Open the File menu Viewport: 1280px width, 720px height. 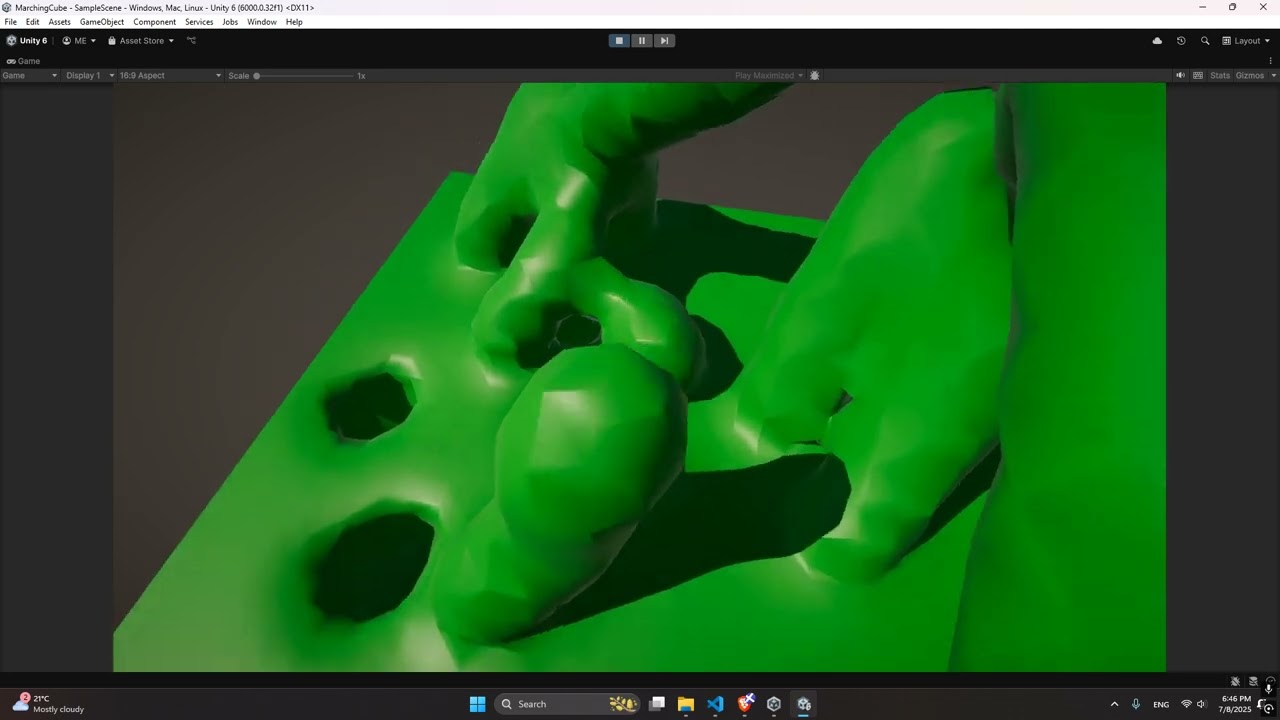[10, 22]
